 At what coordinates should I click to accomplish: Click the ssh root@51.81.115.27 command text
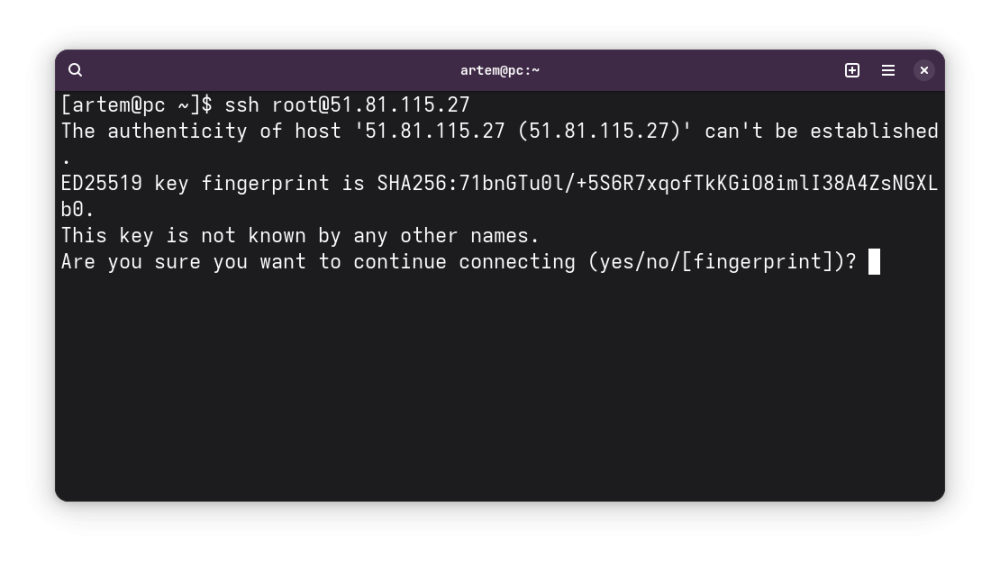click(347, 105)
